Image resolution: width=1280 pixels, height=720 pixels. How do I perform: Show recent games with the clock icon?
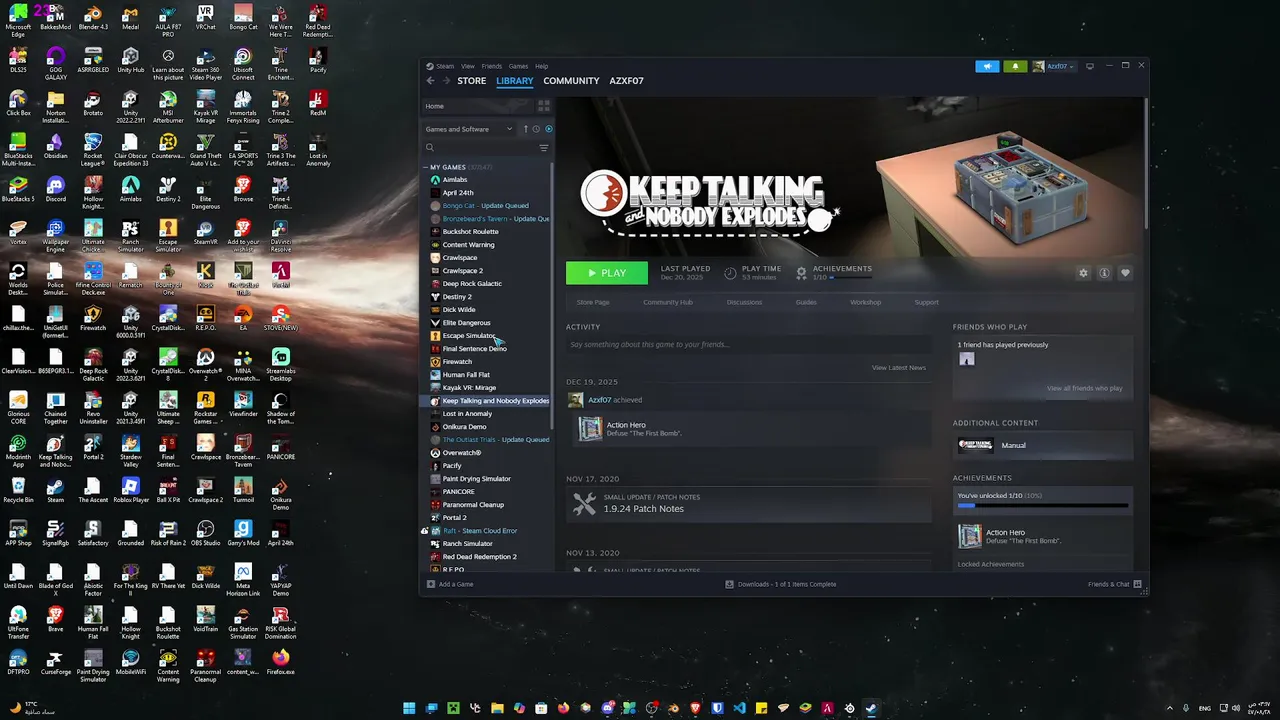[537, 129]
